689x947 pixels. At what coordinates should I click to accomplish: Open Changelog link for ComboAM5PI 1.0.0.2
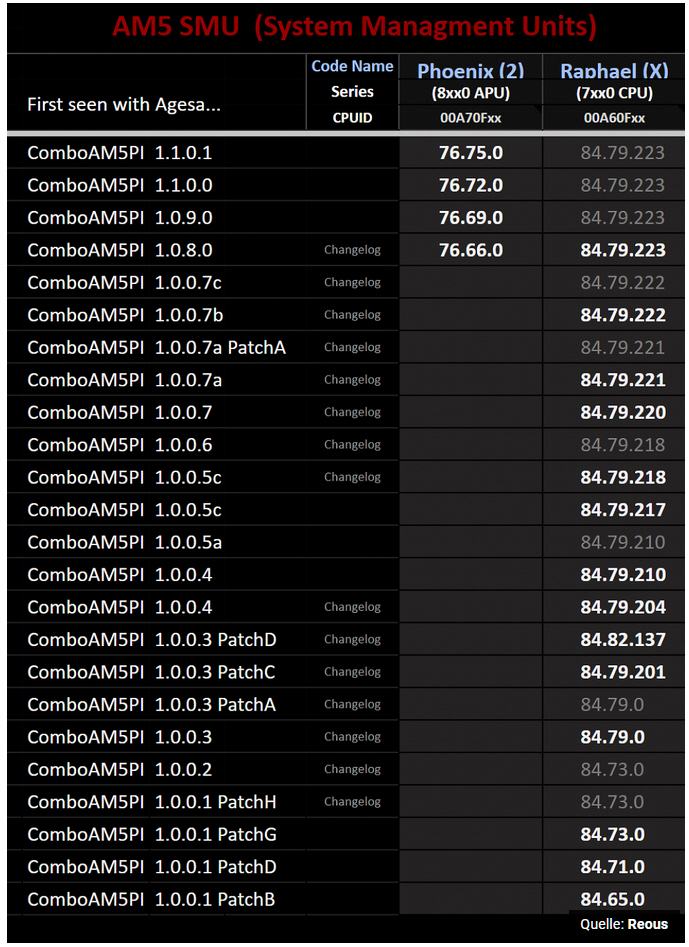pyautogui.click(x=352, y=769)
